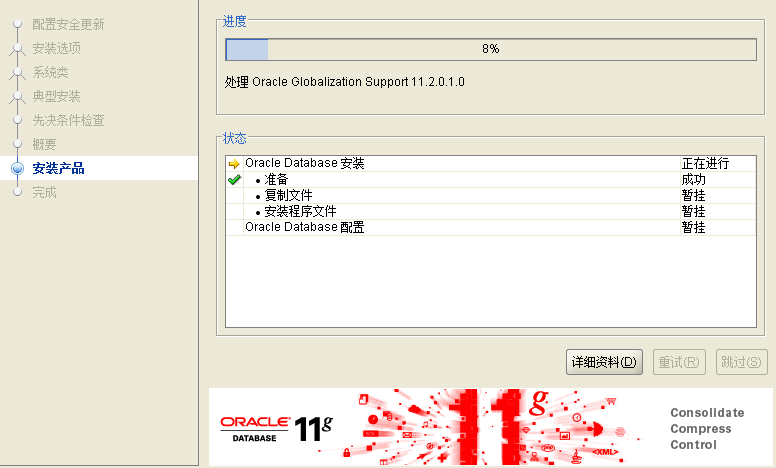Select the 典型安装 step

[56, 96]
